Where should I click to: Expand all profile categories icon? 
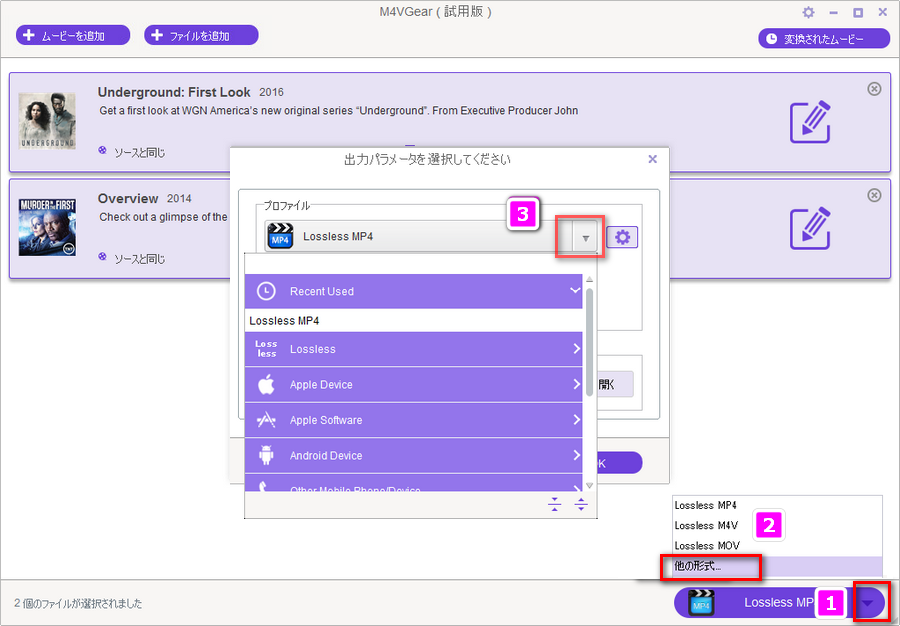tap(581, 504)
